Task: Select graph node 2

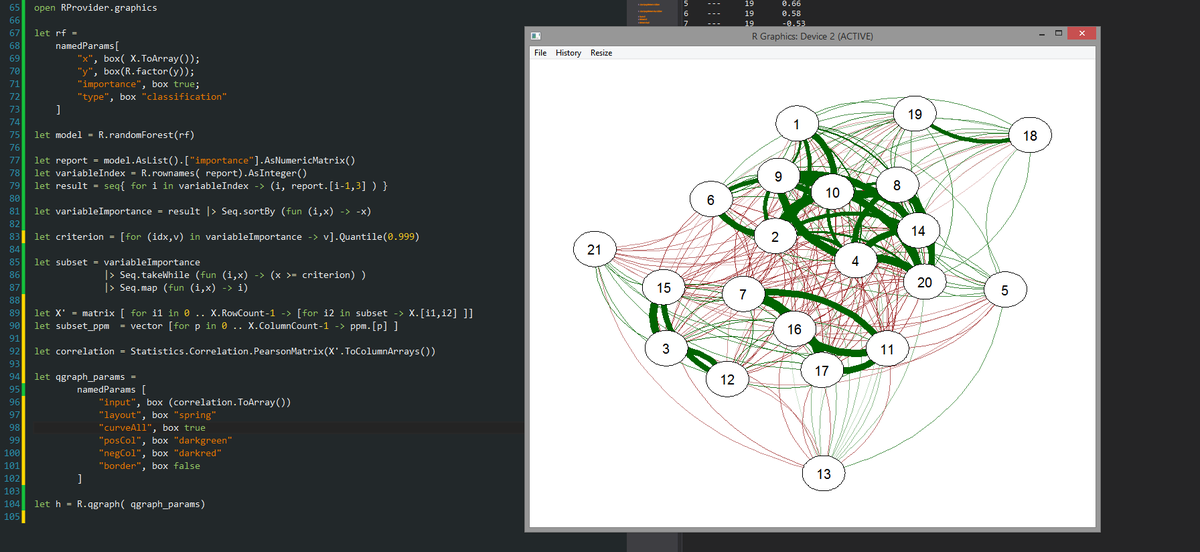Action: click(x=774, y=236)
